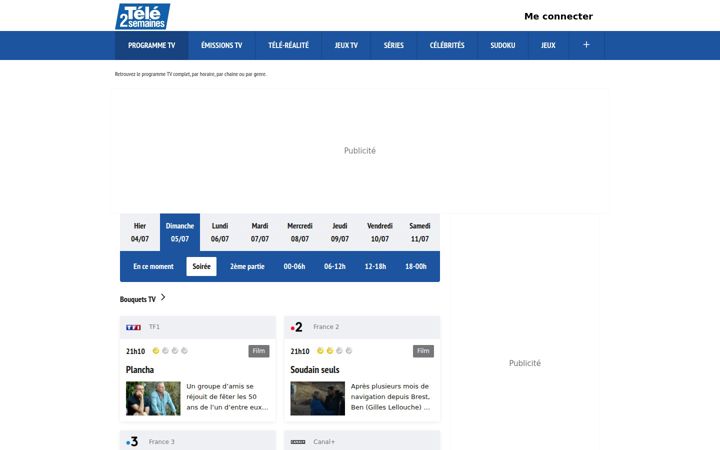Click the Canal+ channel name
Image resolution: width=720 pixels, height=450 pixels.
coord(324,442)
